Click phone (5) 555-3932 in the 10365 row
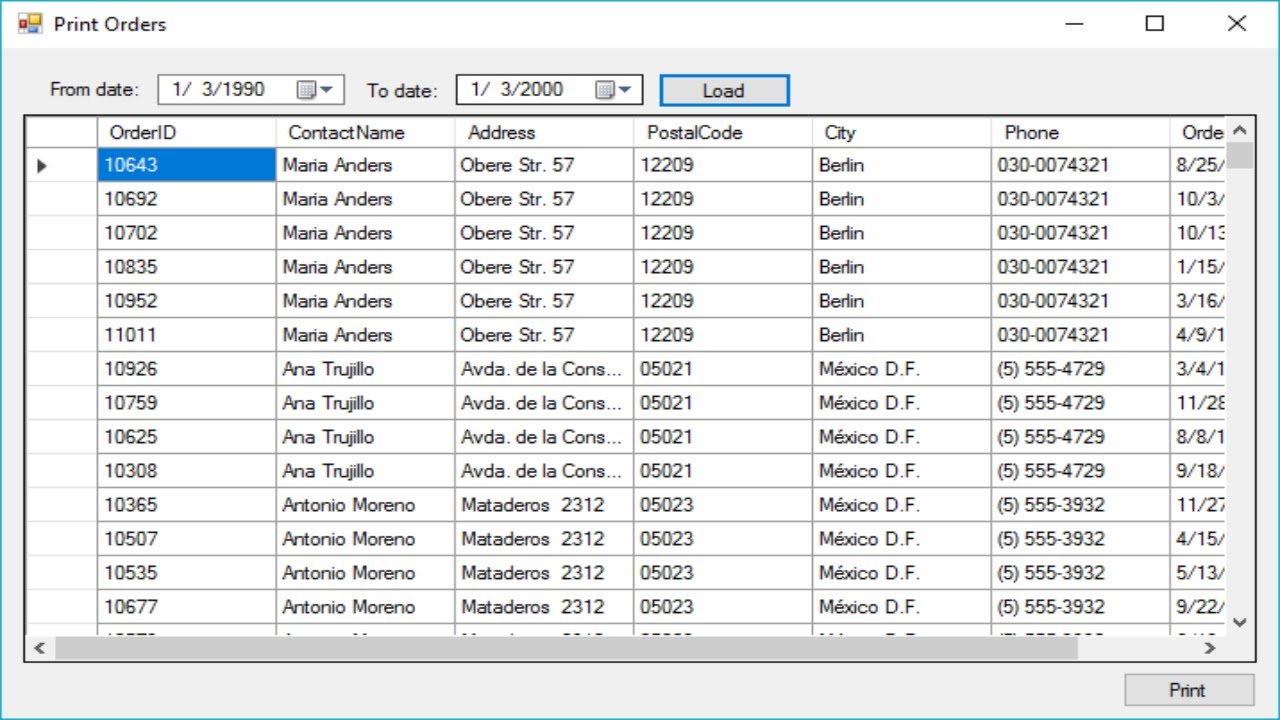The image size is (1280, 720). (x=1081, y=505)
